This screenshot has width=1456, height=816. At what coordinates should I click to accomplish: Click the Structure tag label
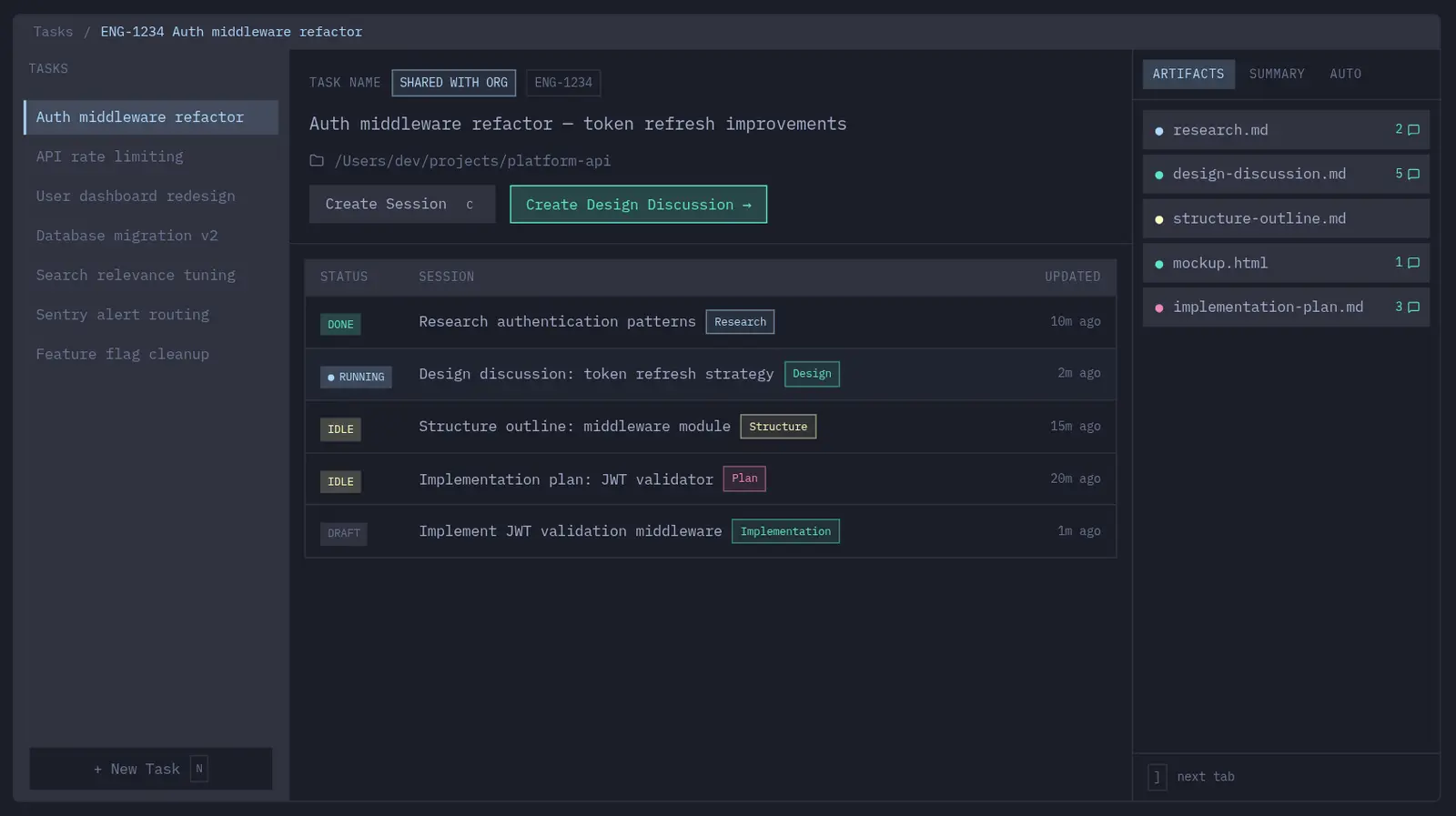pos(778,427)
